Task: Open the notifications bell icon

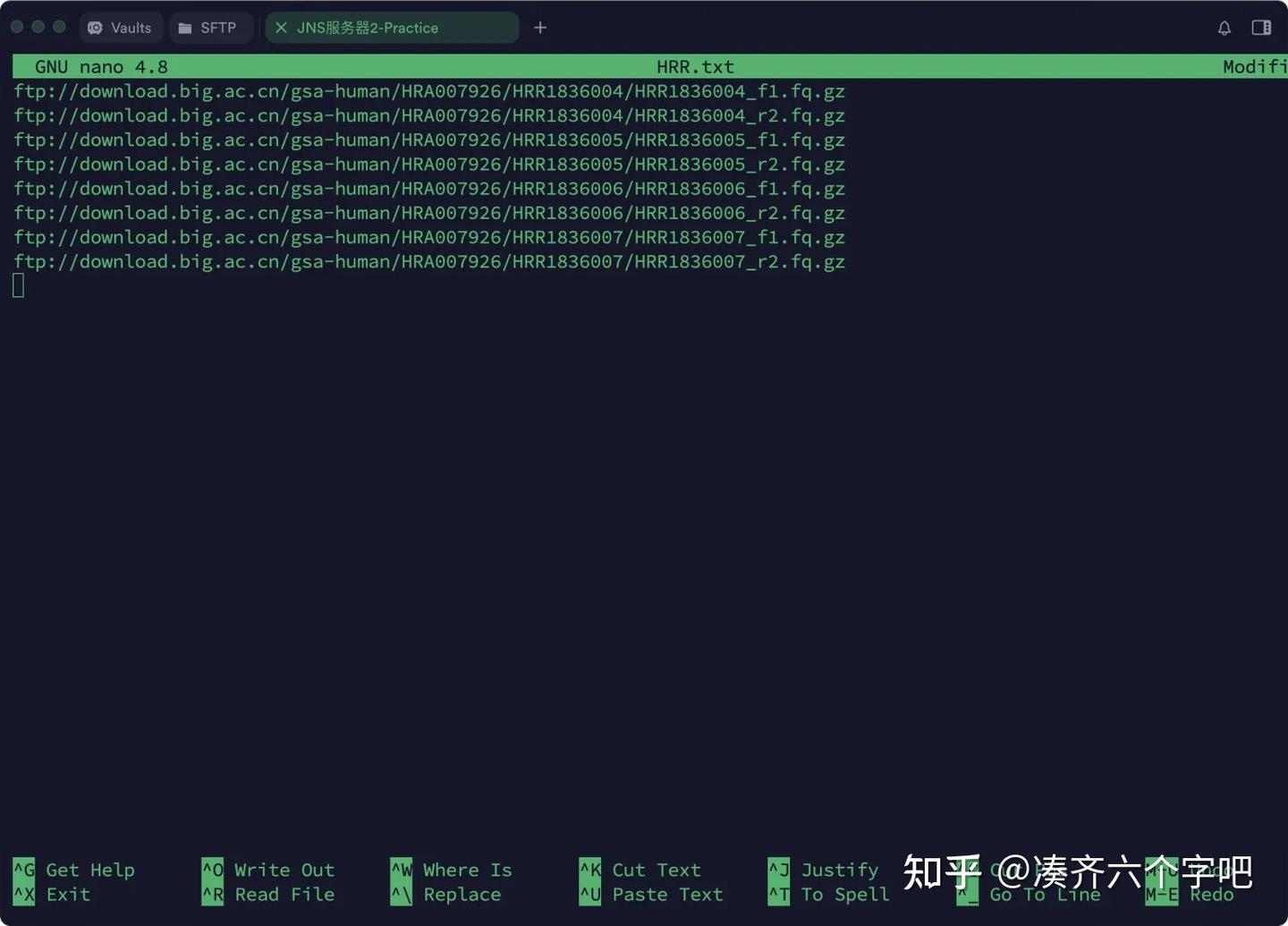Action: 1224,28
